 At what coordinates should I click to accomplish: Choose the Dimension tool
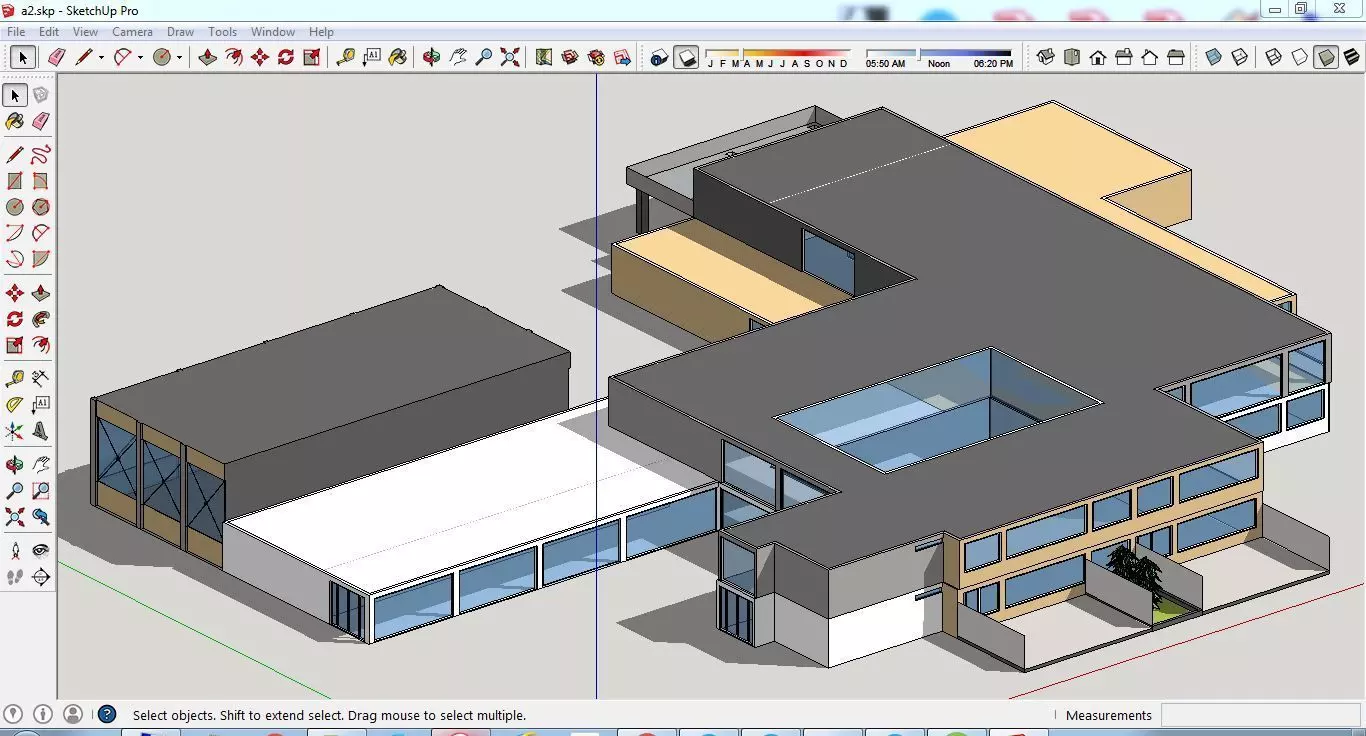(40, 378)
